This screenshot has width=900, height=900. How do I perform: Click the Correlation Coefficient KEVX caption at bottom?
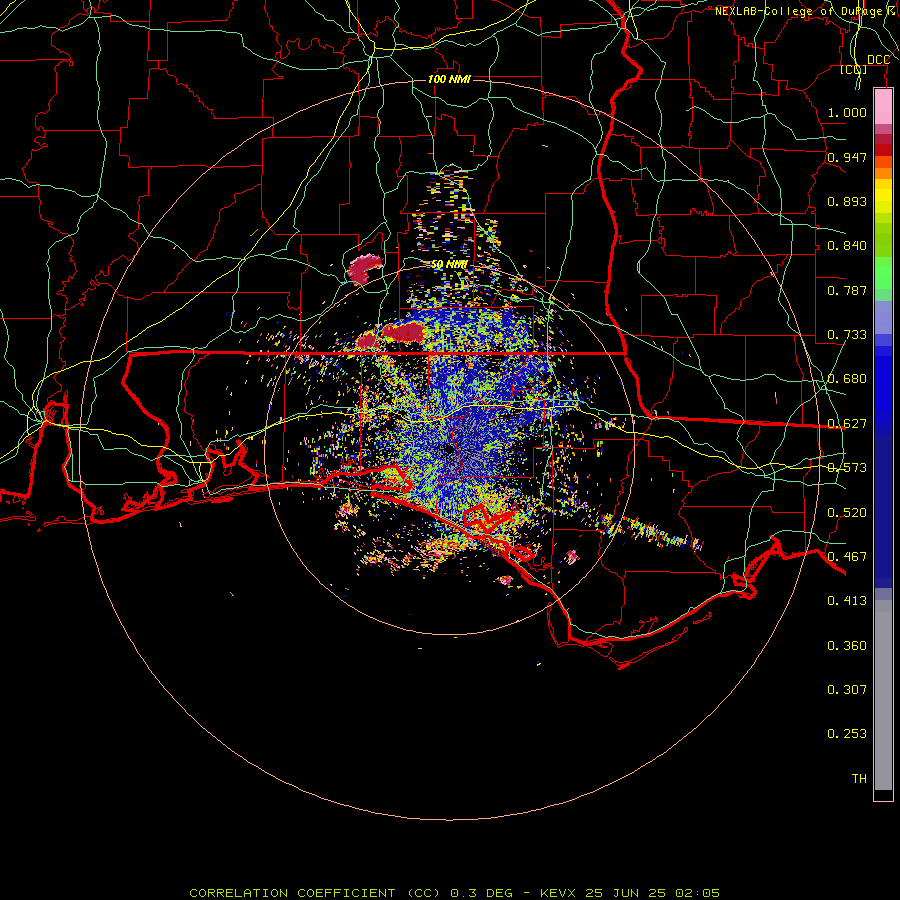coord(454,893)
